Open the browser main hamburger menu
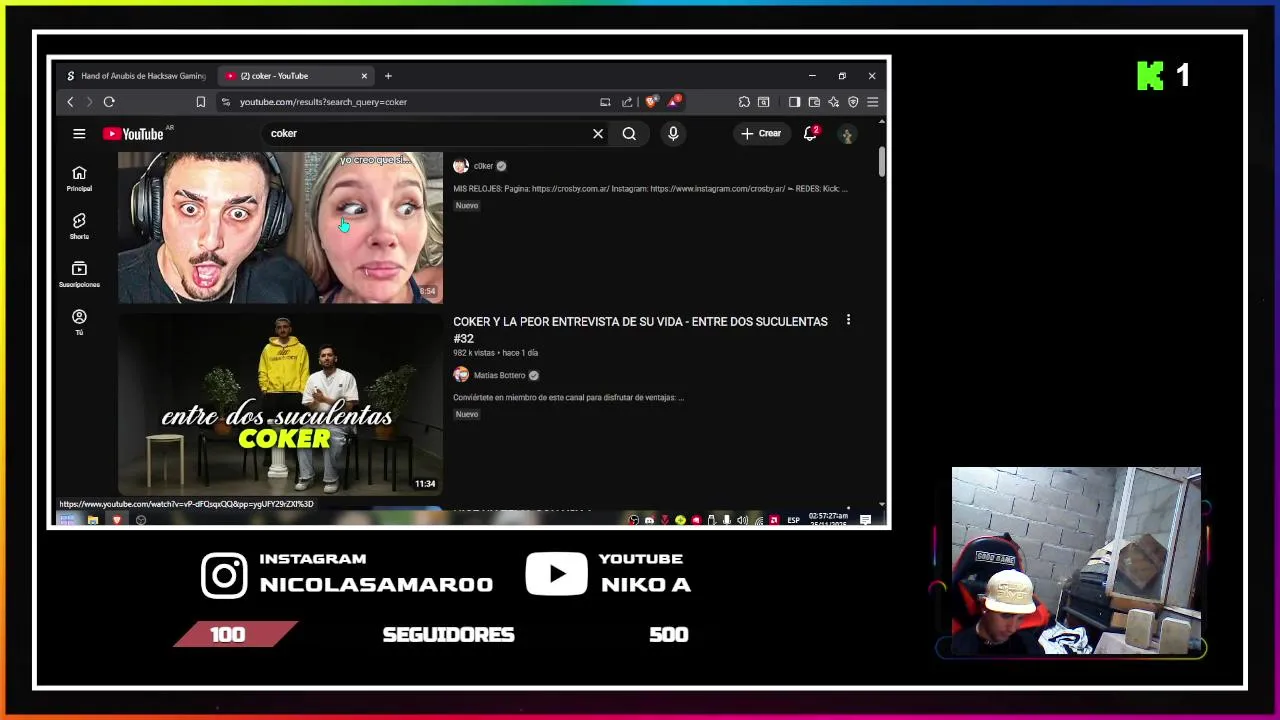Image resolution: width=1280 pixels, height=720 pixels. tap(873, 102)
